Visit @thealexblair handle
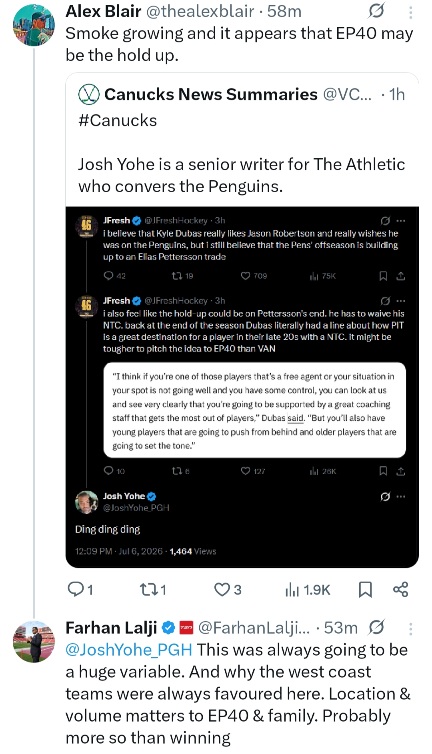The image size is (432, 754). [x=199, y=11]
